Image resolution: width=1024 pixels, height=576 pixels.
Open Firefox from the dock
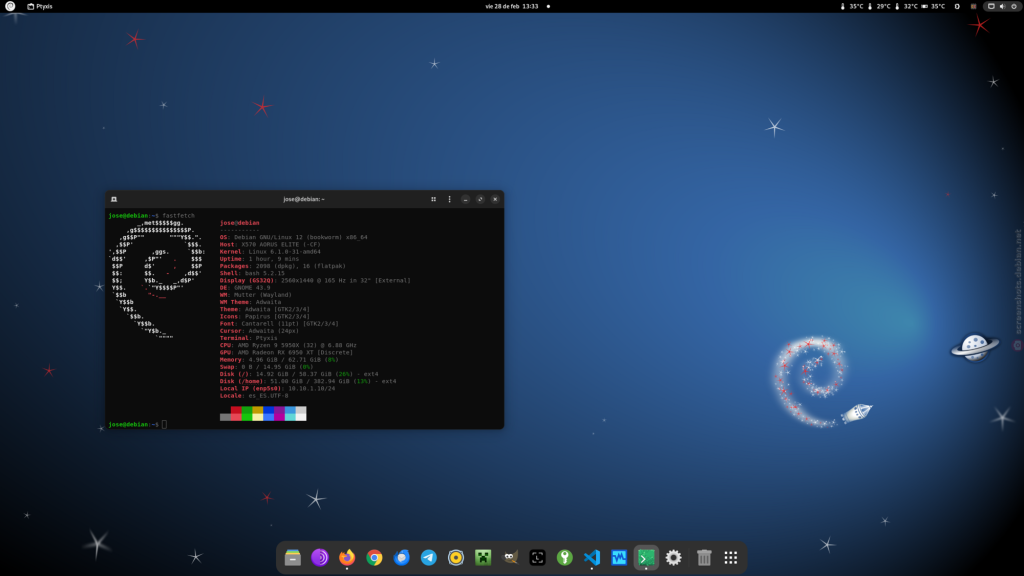click(x=347, y=558)
